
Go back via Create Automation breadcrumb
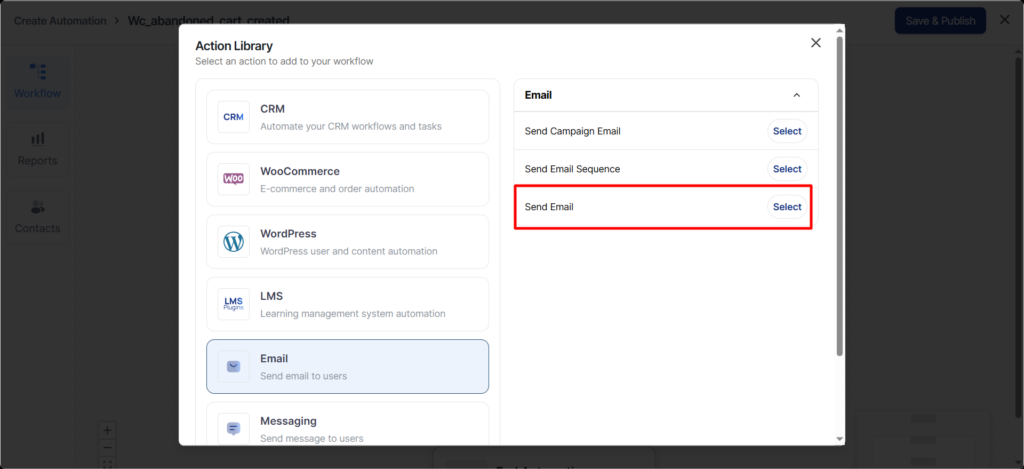(x=62, y=20)
